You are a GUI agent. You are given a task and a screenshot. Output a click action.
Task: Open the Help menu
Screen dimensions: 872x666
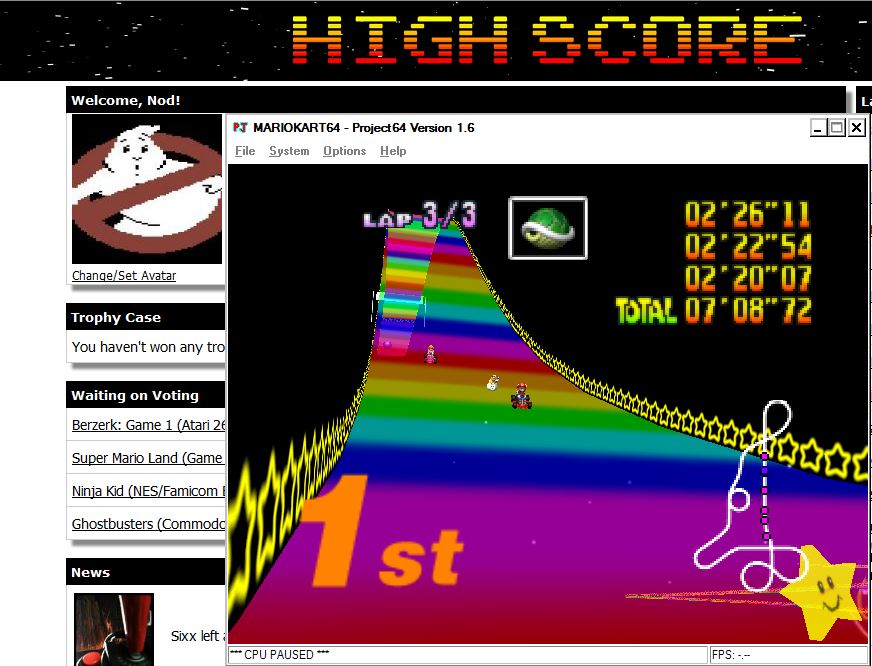pos(393,151)
